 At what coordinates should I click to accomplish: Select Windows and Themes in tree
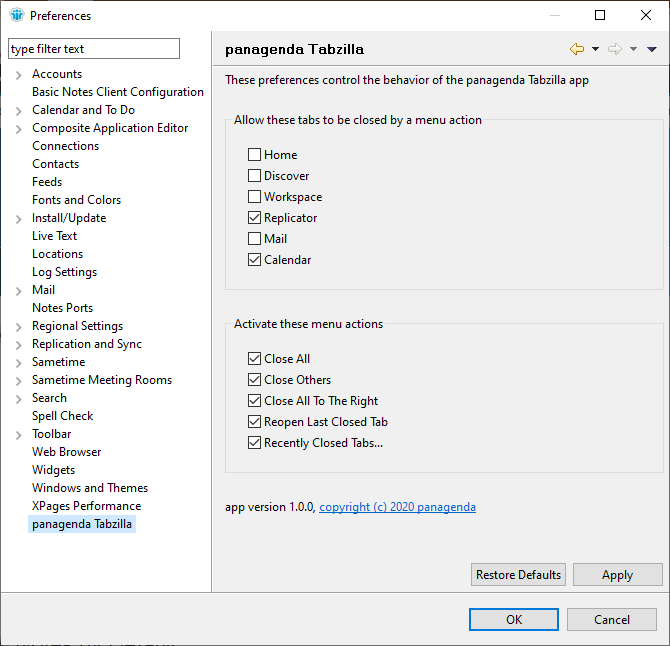pyautogui.click(x=89, y=488)
